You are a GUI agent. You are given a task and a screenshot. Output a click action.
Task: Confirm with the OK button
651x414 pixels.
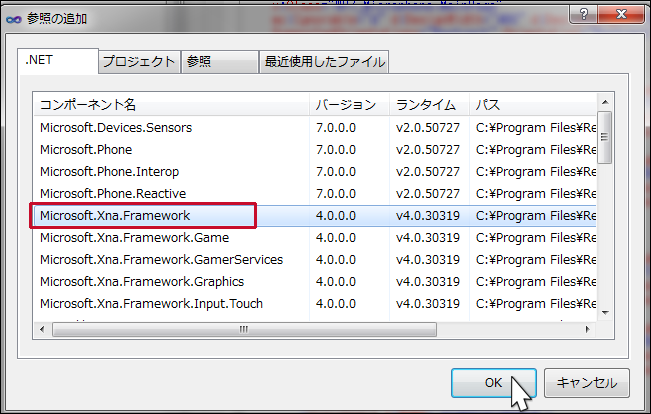(494, 382)
